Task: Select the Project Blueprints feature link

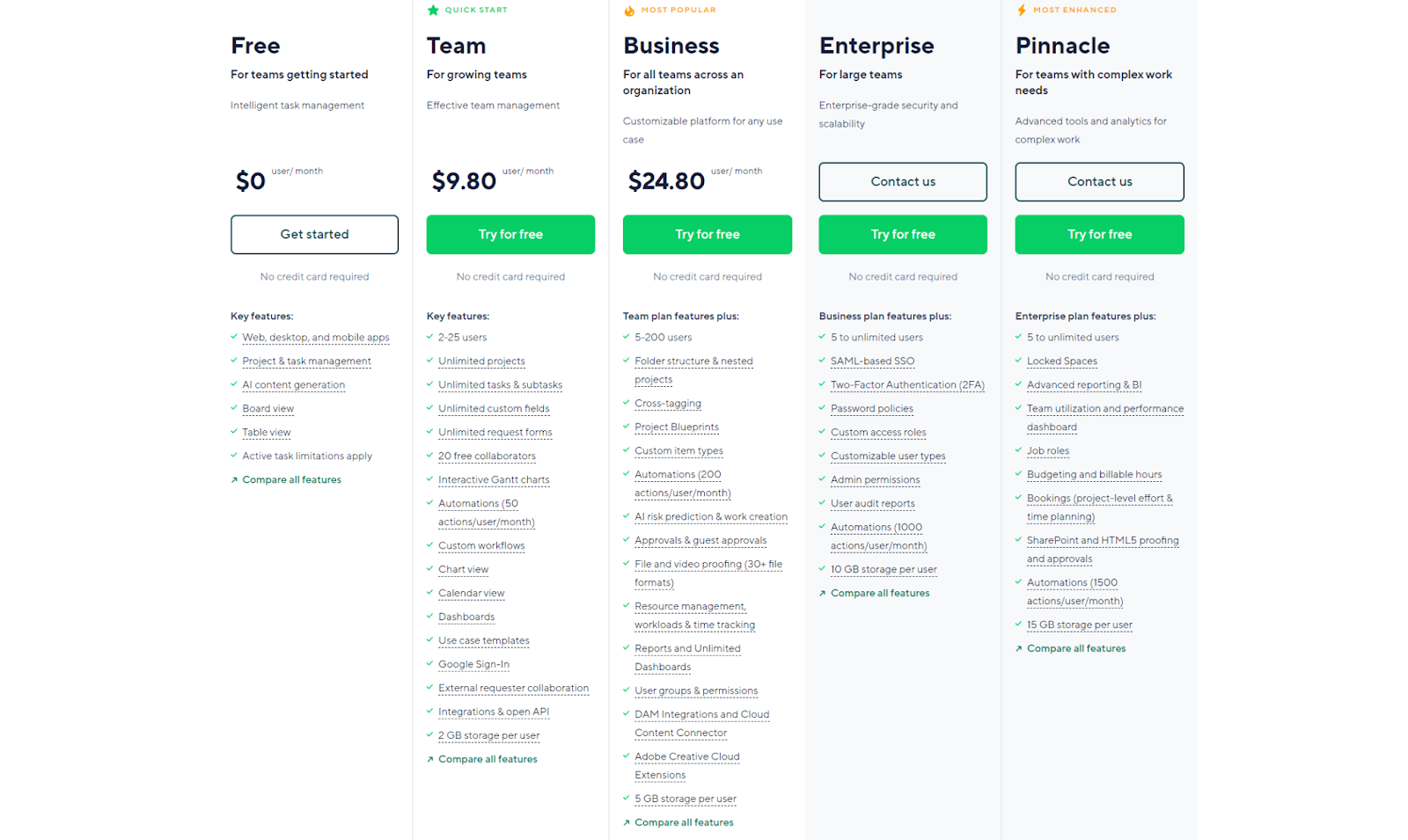Action: point(677,427)
